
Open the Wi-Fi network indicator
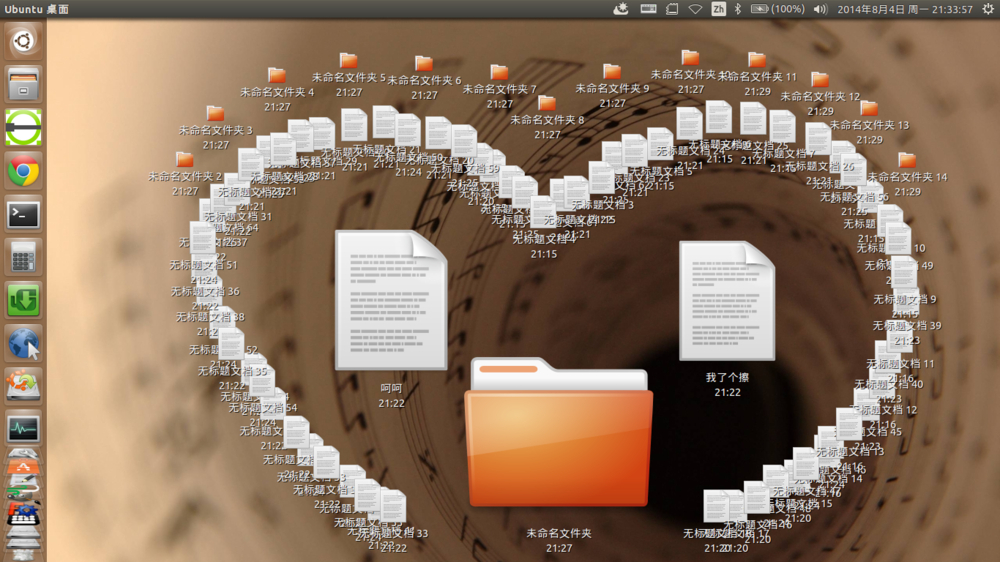[695, 9]
